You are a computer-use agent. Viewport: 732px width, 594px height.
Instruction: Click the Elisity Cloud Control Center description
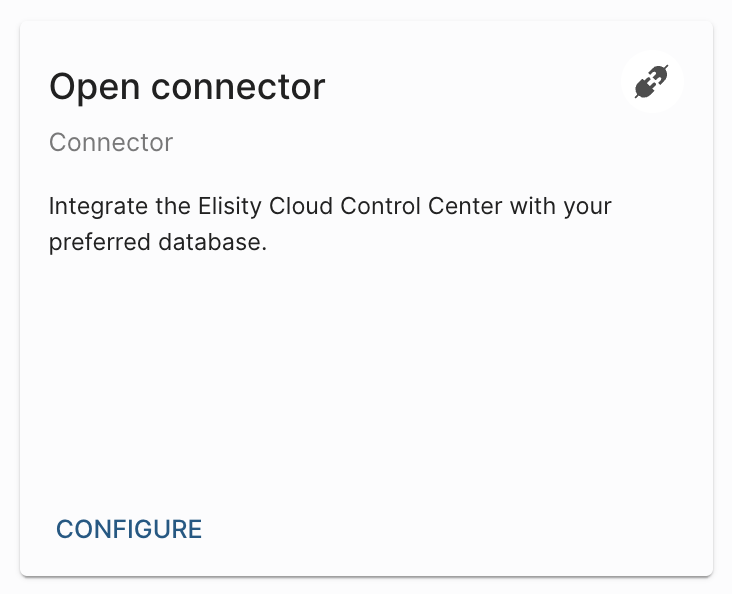point(330,224)
